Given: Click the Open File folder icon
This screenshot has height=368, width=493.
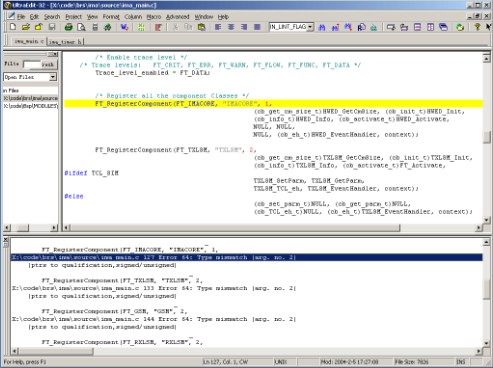Looking at the screenshot, I should (x=26, y=27).
